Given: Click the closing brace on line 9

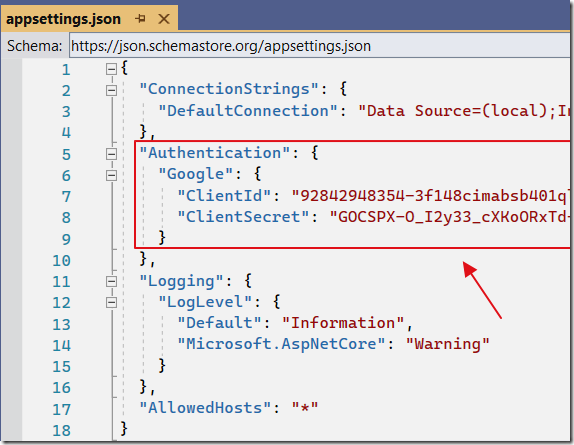Looking at the screenshot, I should (162, 238).
